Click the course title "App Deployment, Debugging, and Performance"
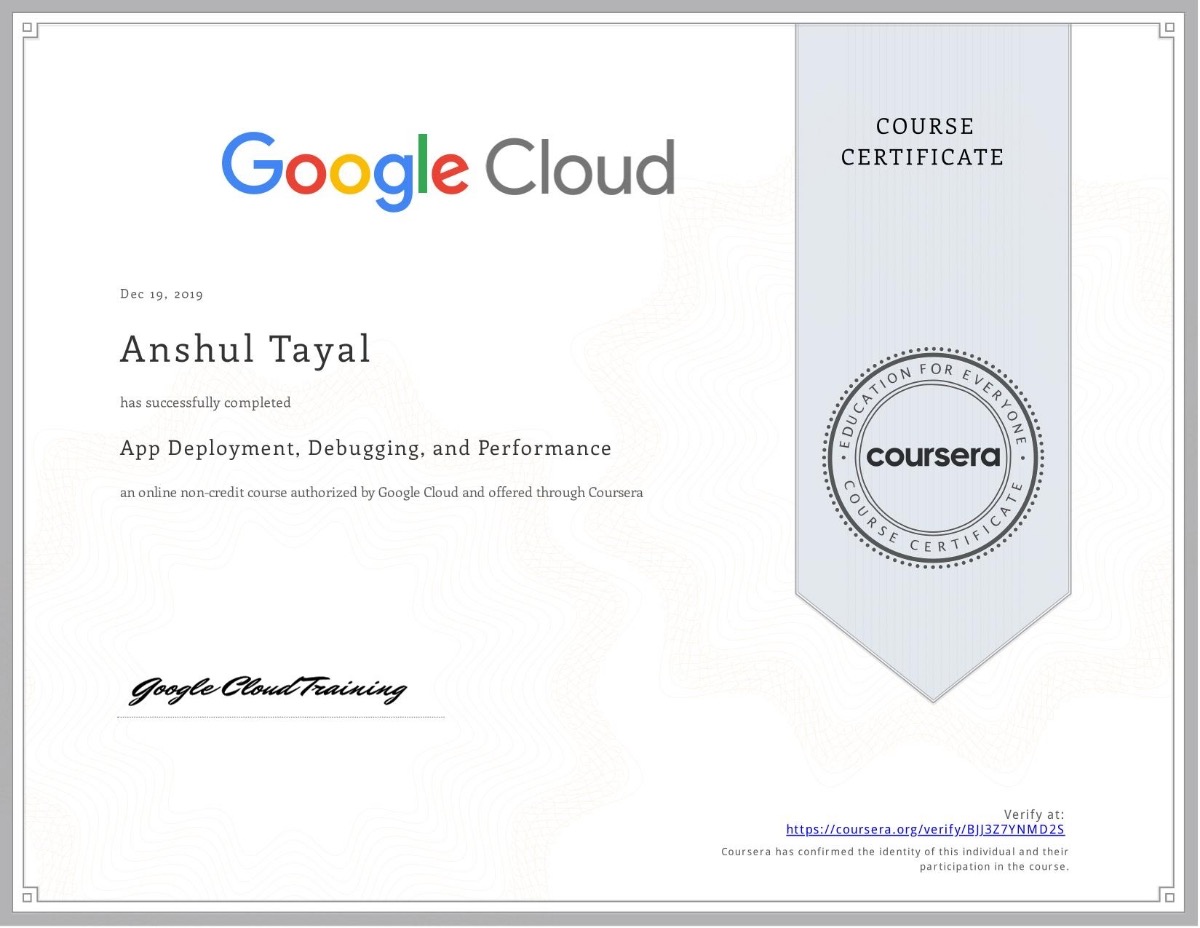1200x928 pixels. 366,449
